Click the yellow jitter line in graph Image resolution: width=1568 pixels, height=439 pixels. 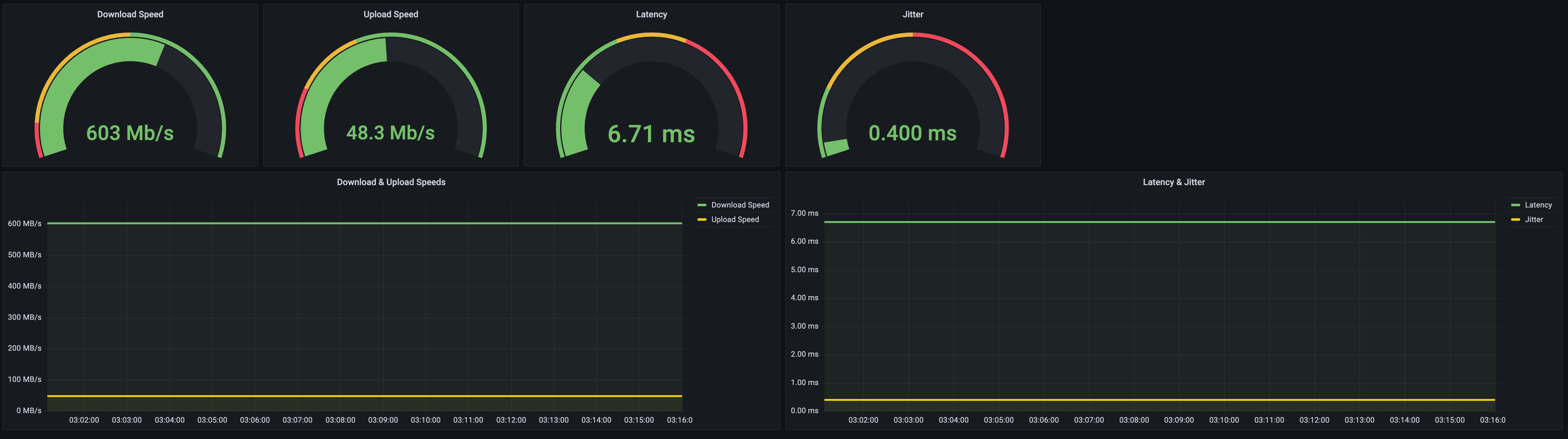pyautogui.click(x=1156, y=400)
